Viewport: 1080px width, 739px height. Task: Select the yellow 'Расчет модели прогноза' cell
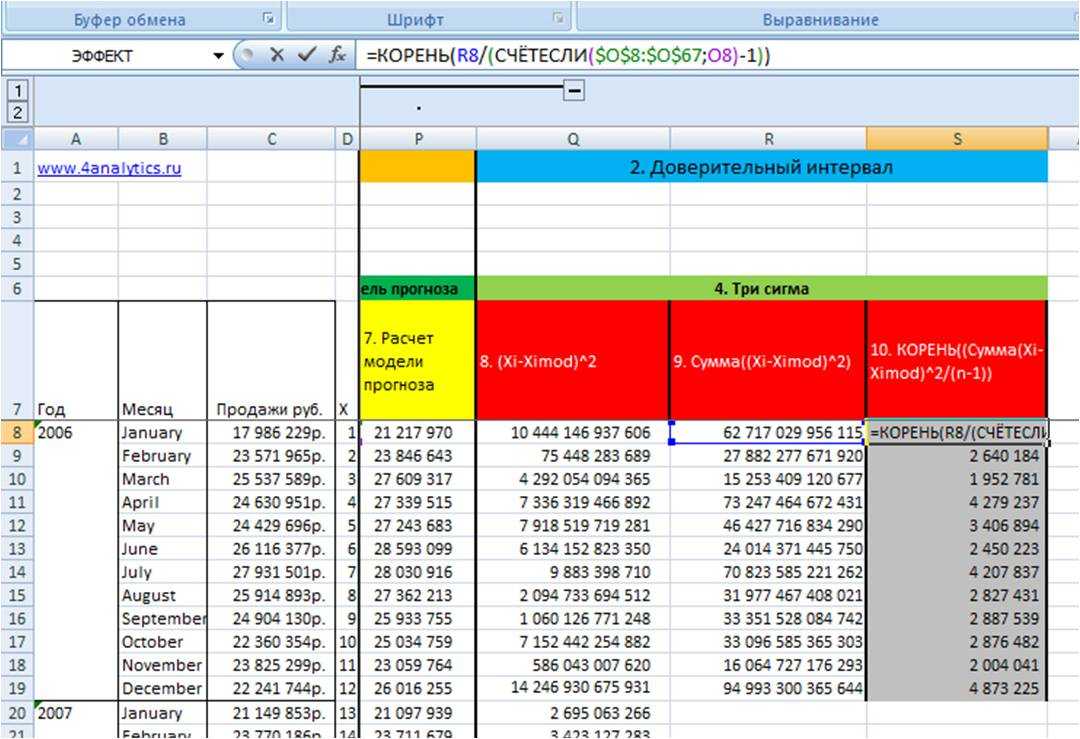pos(417,360)
